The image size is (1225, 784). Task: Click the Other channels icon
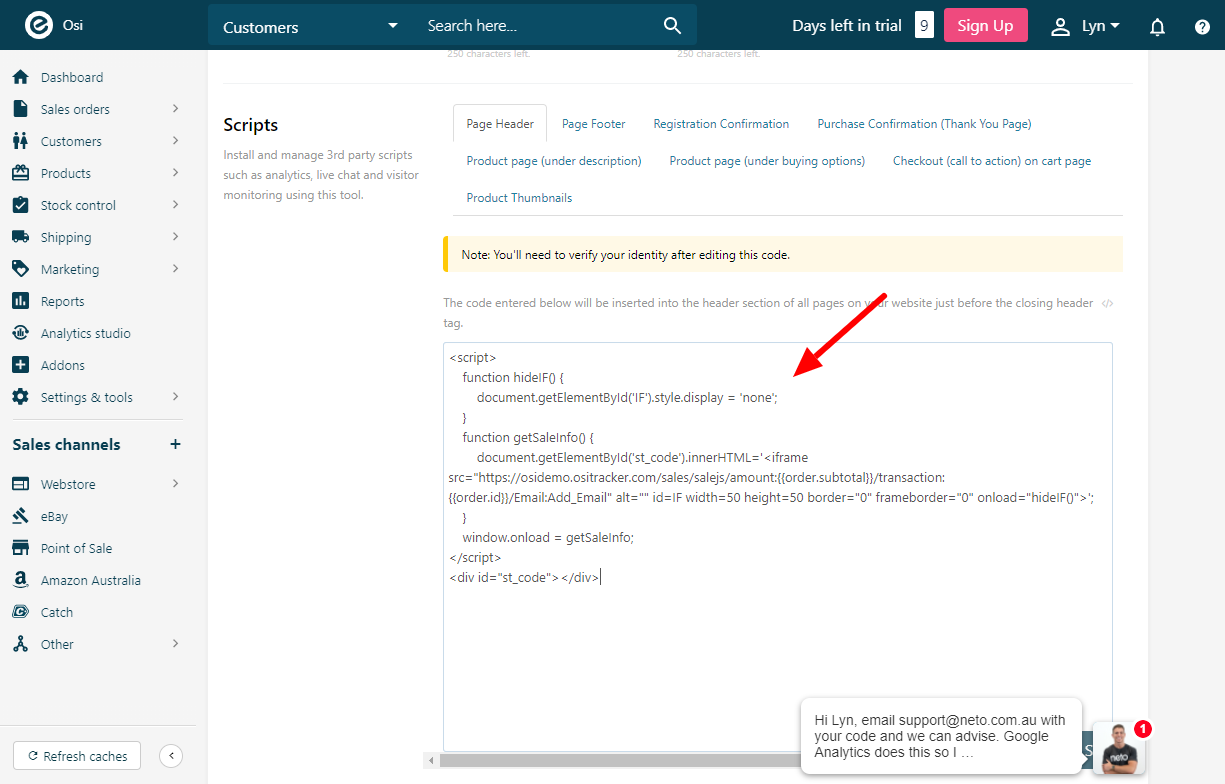click(x=20, y=644)
